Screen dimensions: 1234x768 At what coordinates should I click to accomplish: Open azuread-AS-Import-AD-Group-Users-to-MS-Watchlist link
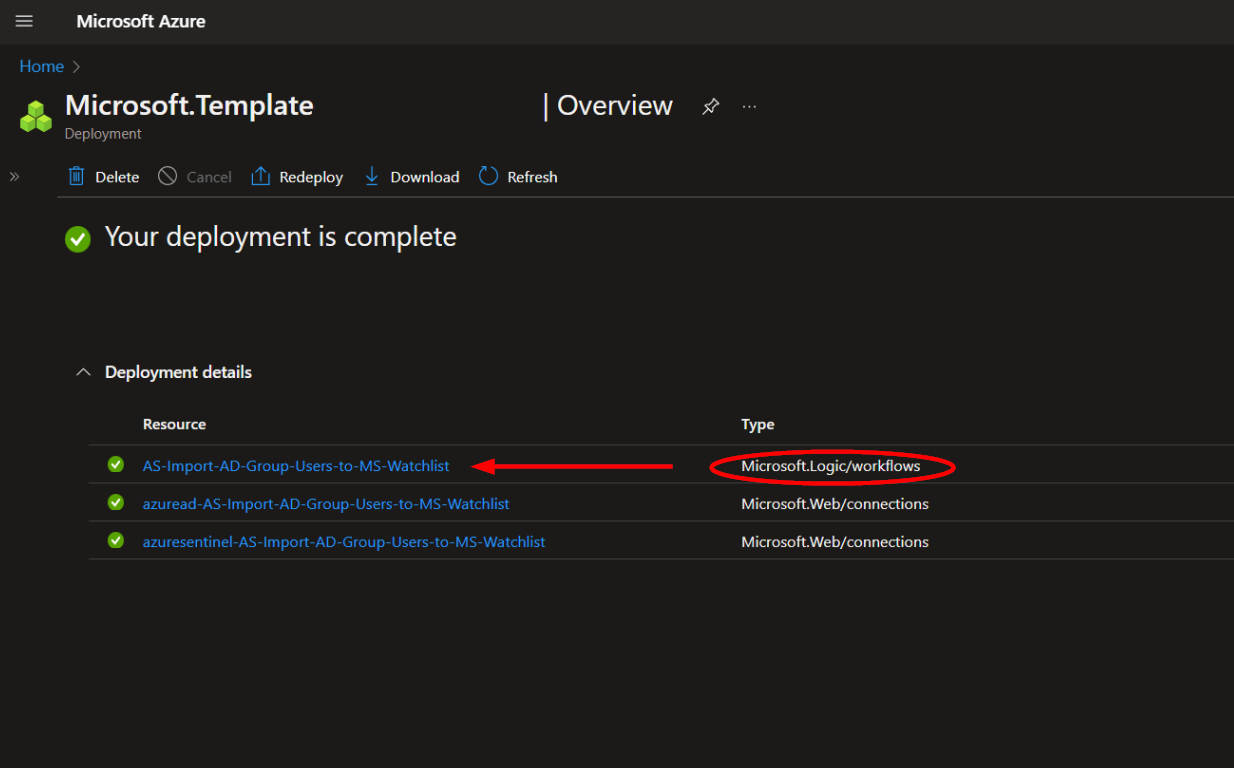pos(326,504)
